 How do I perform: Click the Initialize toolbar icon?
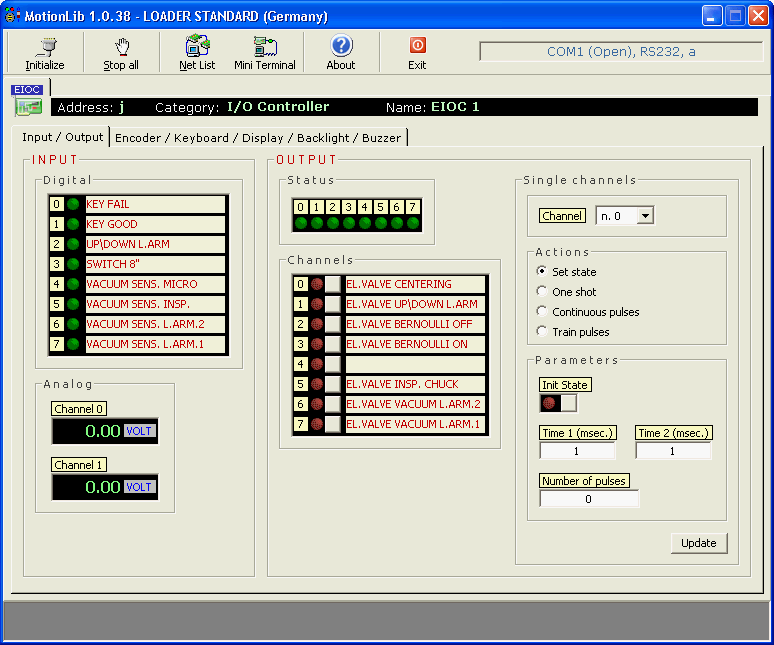coord(46,47)
